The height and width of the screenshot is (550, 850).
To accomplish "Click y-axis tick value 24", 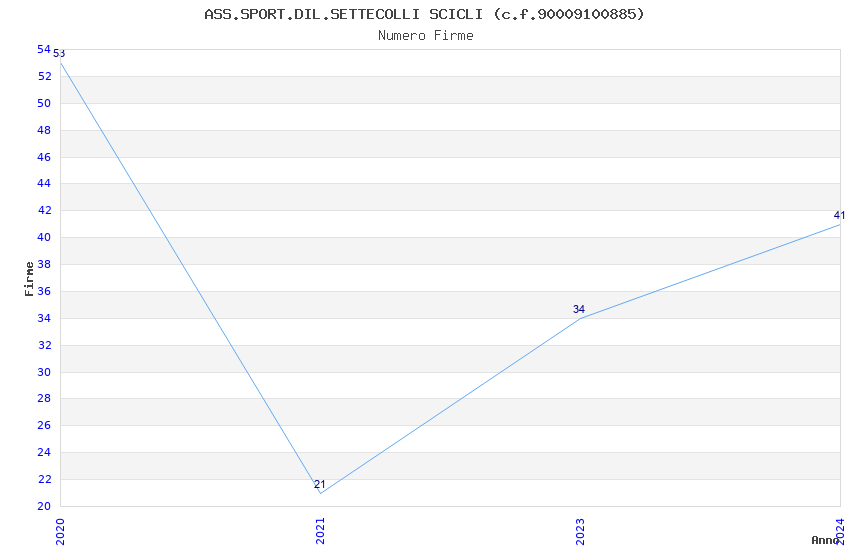I will (x=44, y=452).
